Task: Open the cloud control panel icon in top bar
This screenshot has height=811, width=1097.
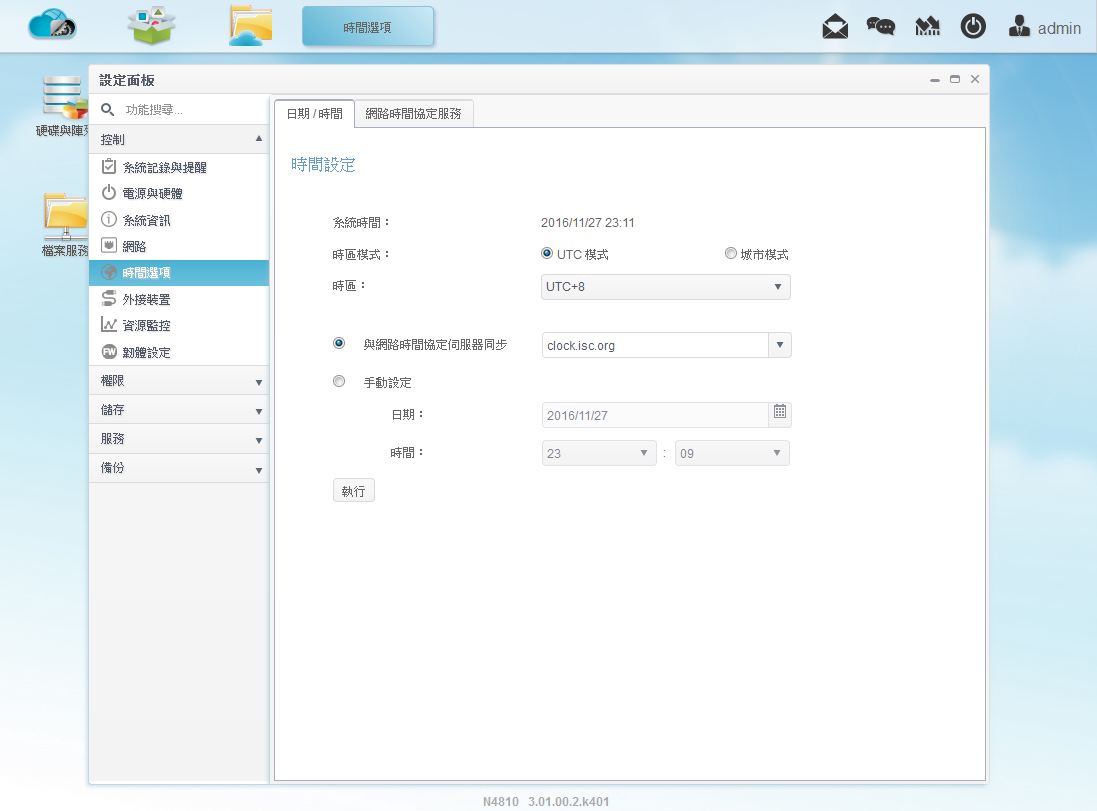Action: (x=52, y=25)
